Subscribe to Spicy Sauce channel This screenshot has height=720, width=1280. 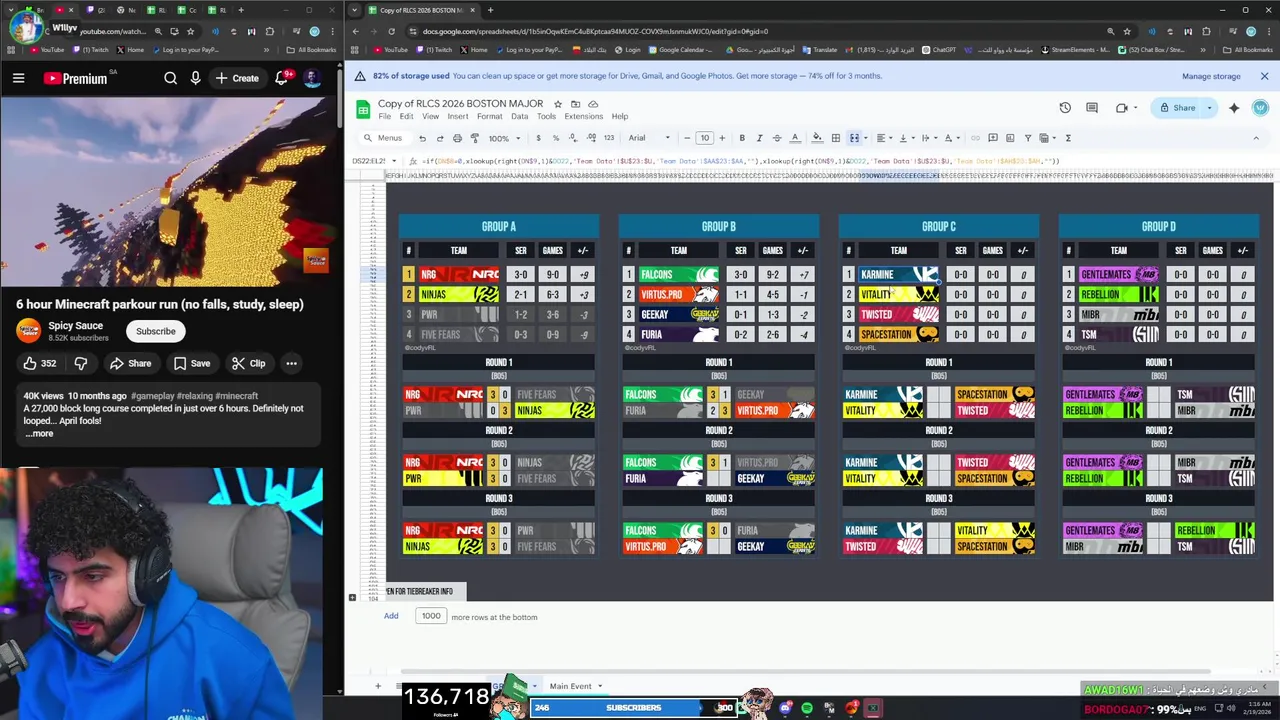pos(155,331)
